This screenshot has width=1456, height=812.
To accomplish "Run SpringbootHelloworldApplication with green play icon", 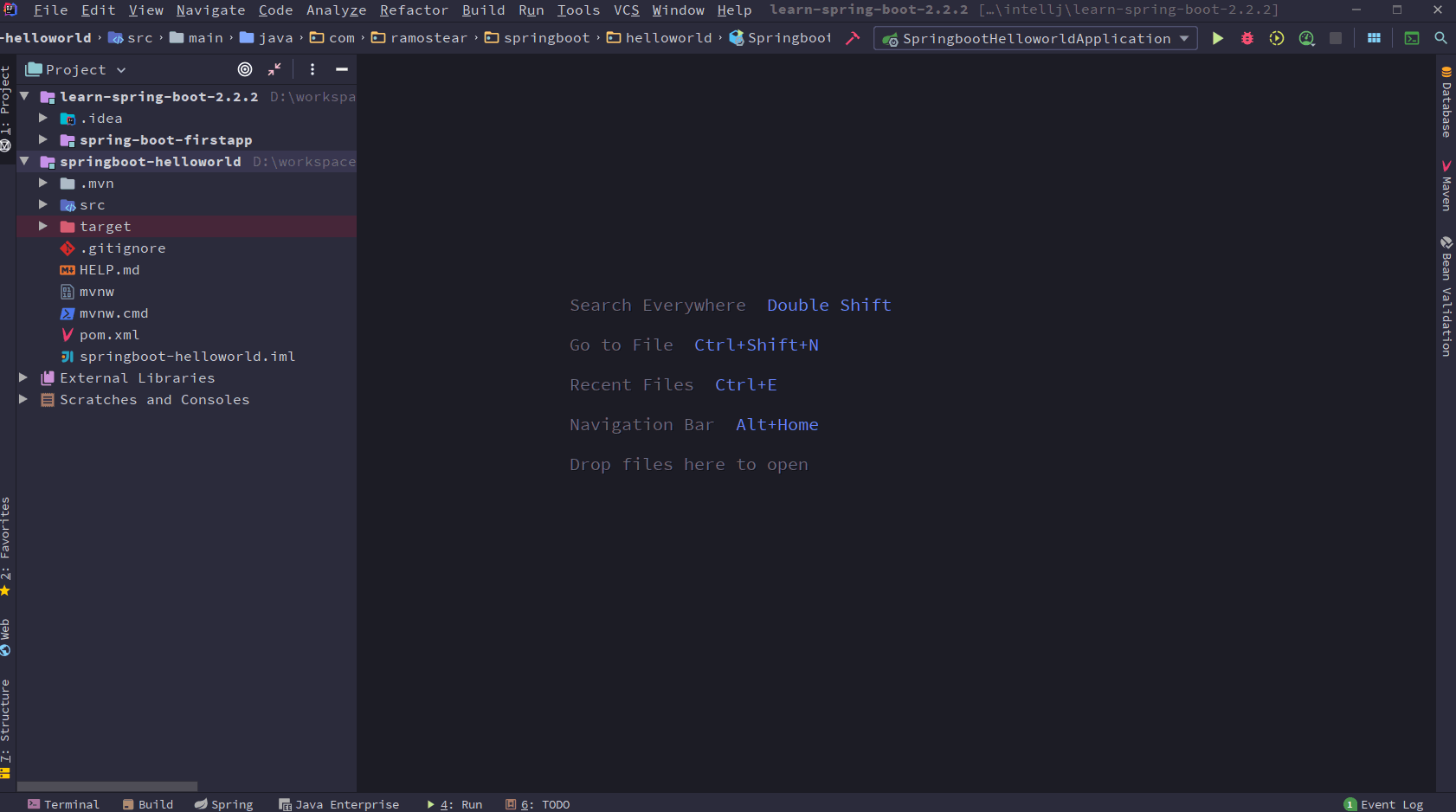I will click(1217, 38).
